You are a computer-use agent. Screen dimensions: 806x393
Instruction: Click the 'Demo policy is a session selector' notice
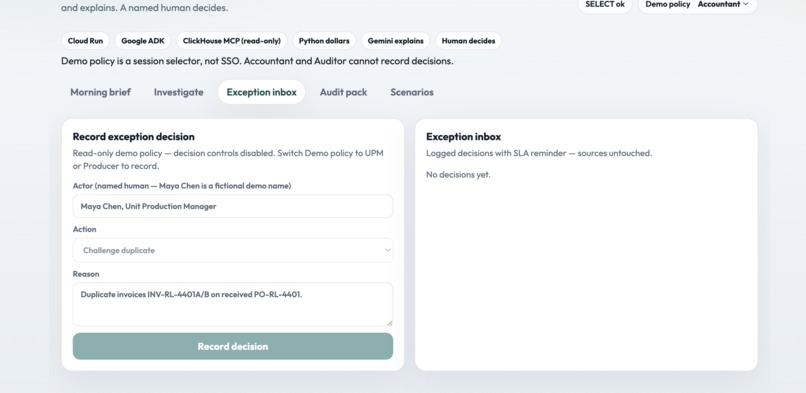pyautogui.click(x=257, y=61)
